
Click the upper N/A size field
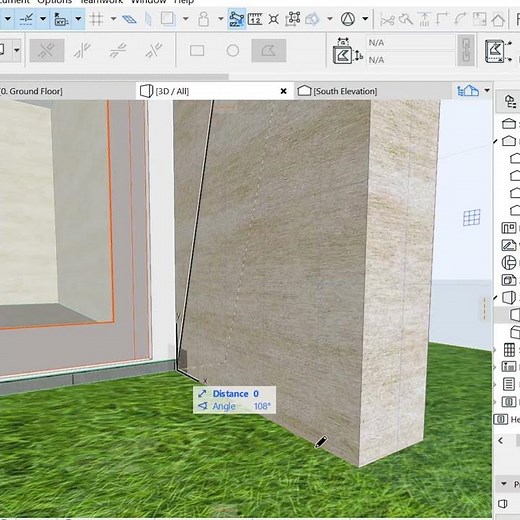(411, 43)
